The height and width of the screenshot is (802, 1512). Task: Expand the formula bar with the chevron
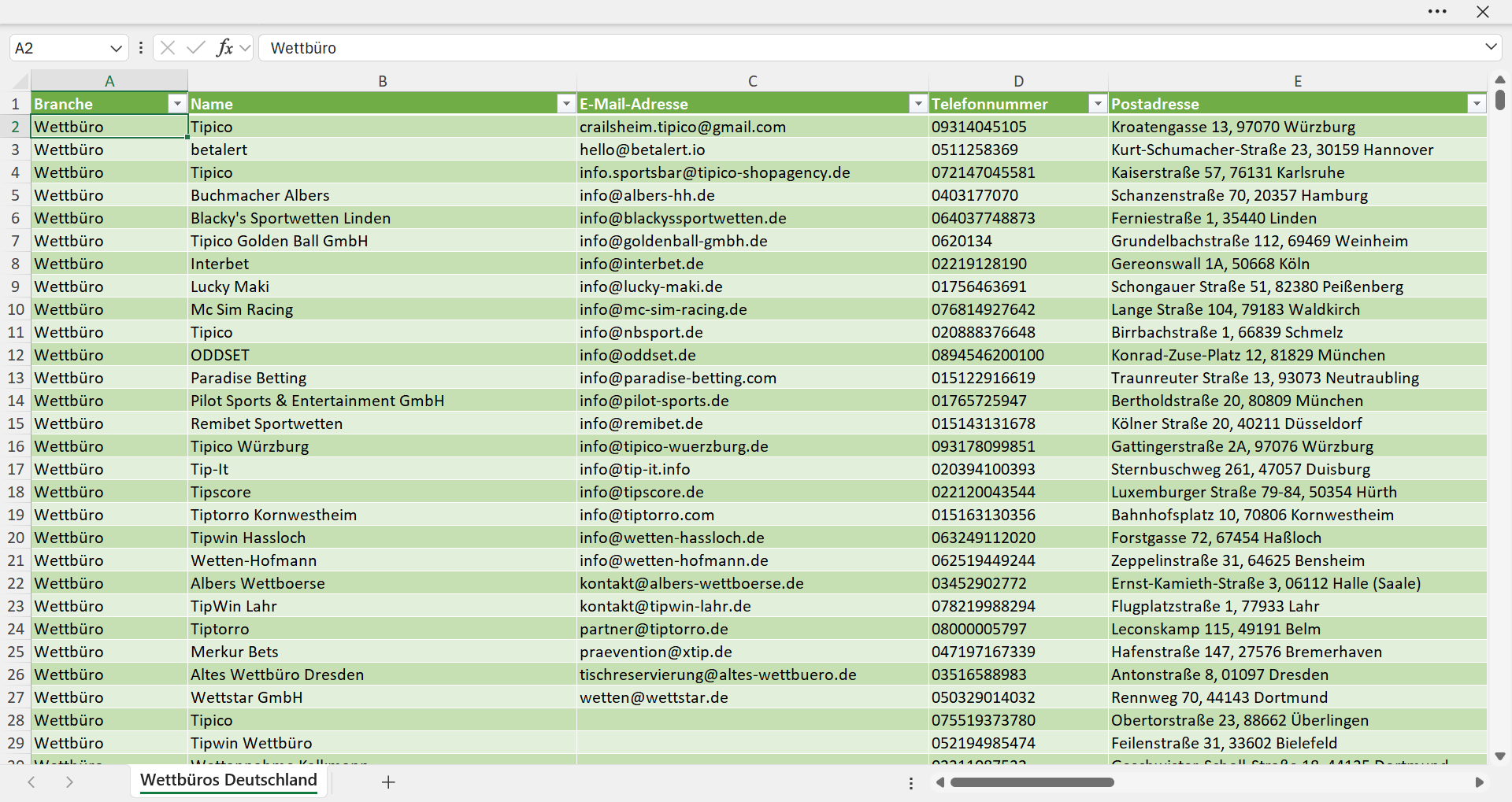1491,47
